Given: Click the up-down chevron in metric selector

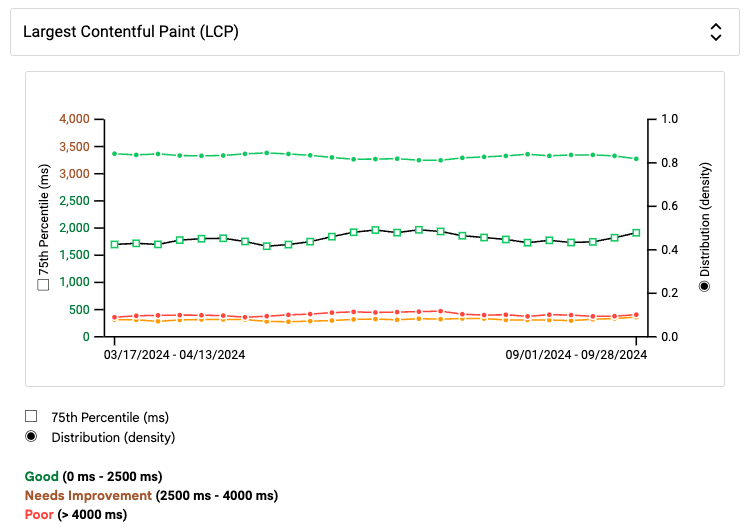Looking at the screenshot, I should (x=716, y=32).
